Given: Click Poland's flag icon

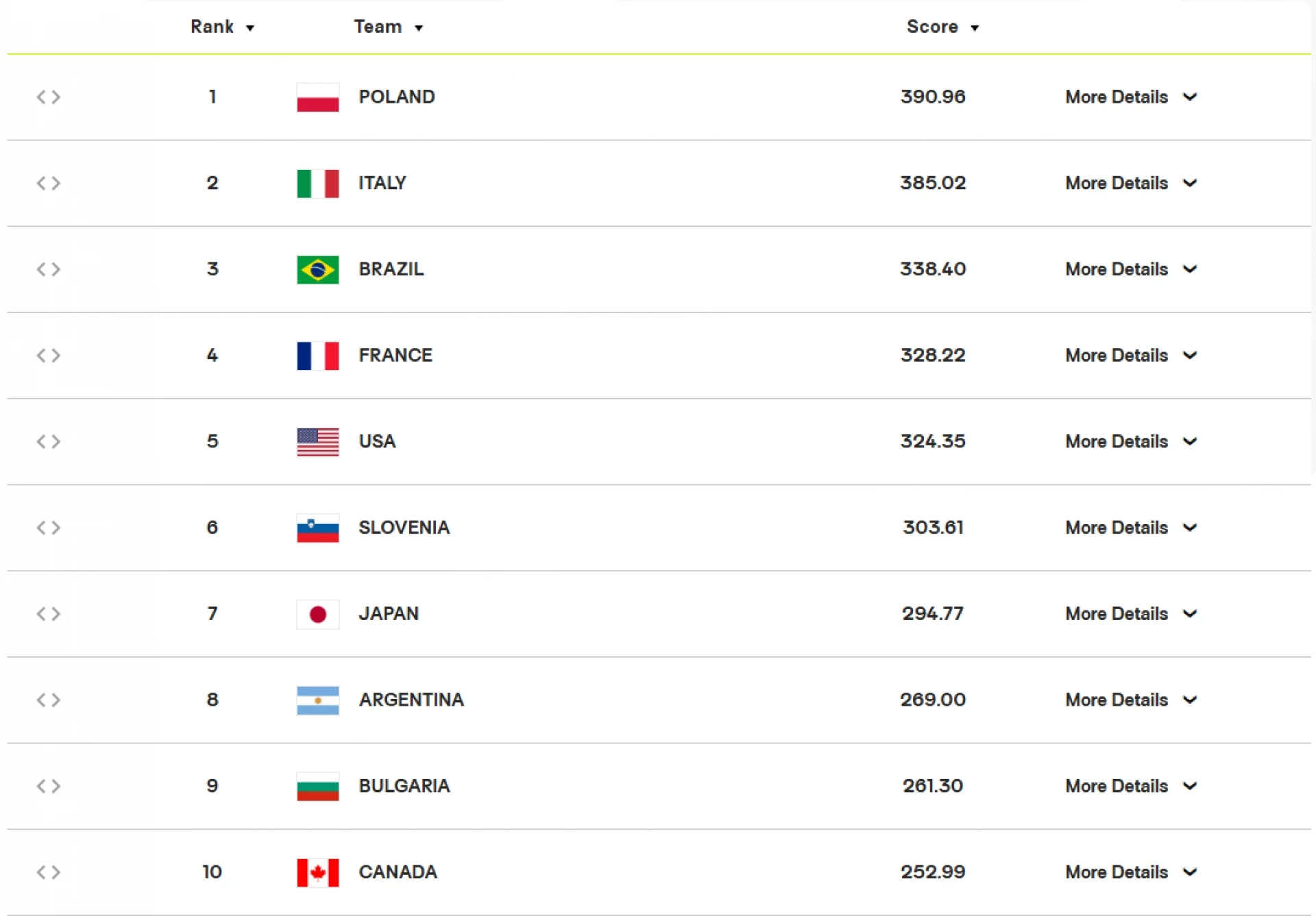Looking at the screenshot, I should 317,97.
